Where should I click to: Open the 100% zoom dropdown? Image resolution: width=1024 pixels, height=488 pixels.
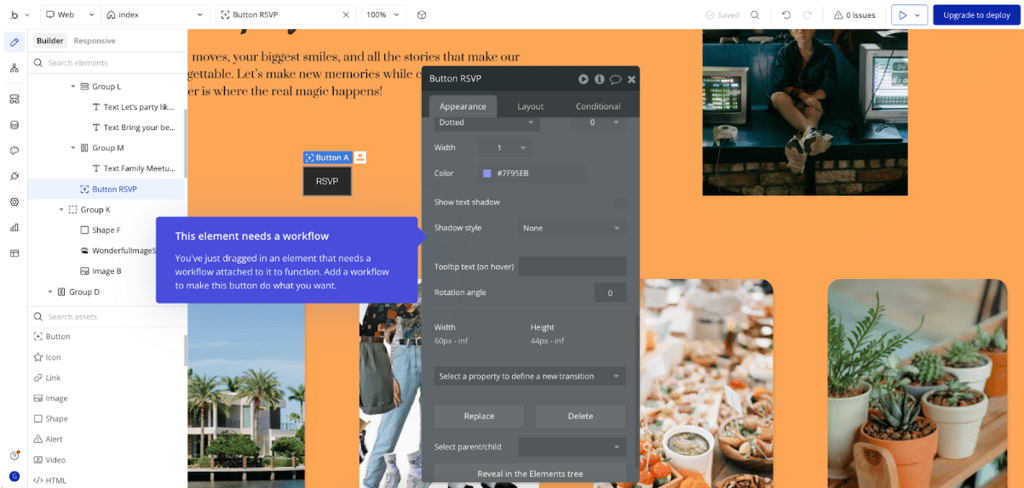point(384,15)
